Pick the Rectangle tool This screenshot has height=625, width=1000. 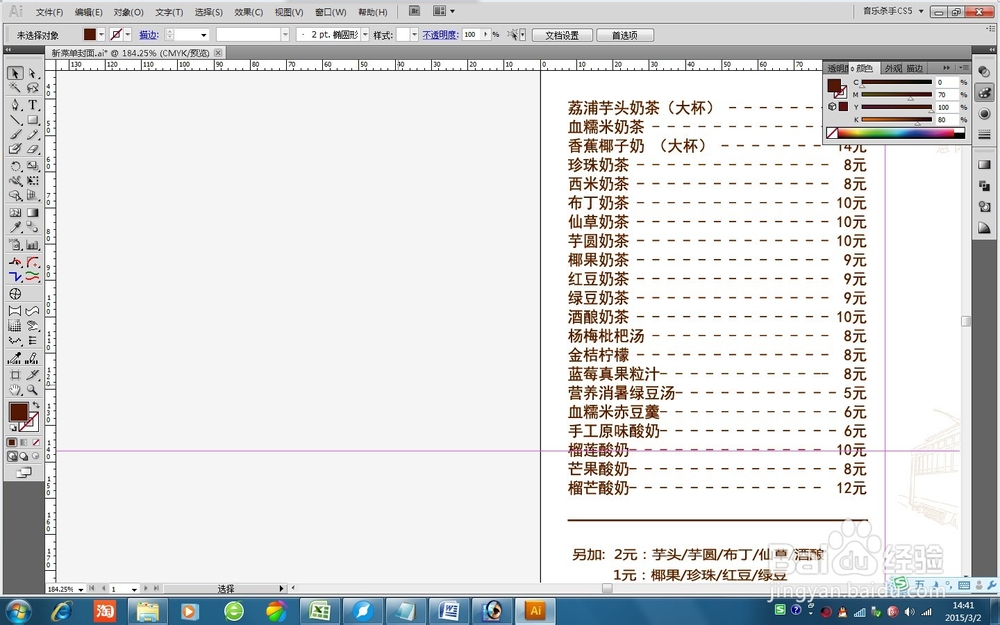[33, 119]
